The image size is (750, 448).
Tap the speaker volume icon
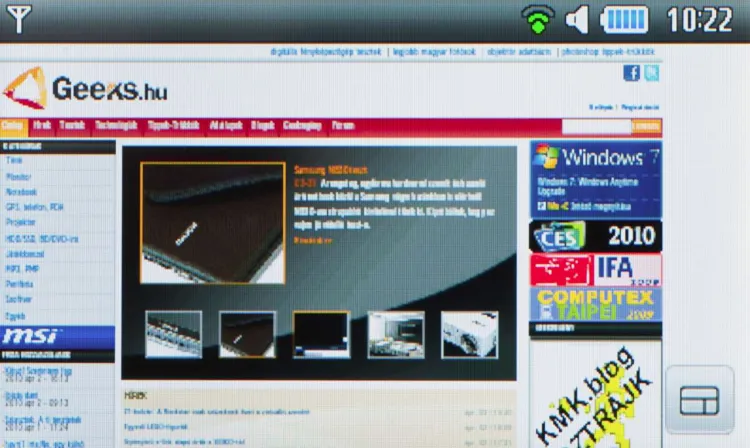pyautogui.click(x=577, y=20)
